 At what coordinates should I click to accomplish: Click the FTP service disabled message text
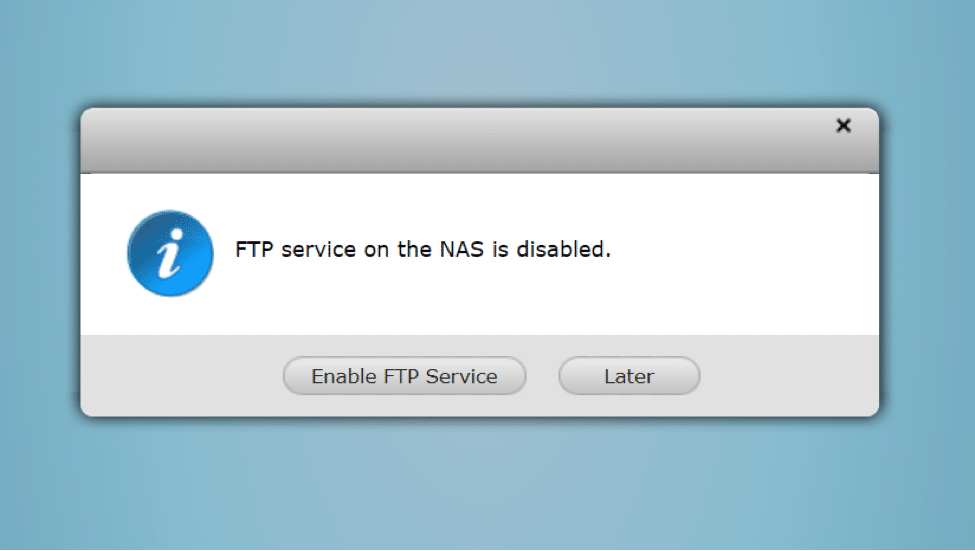[x=423, y=249]
